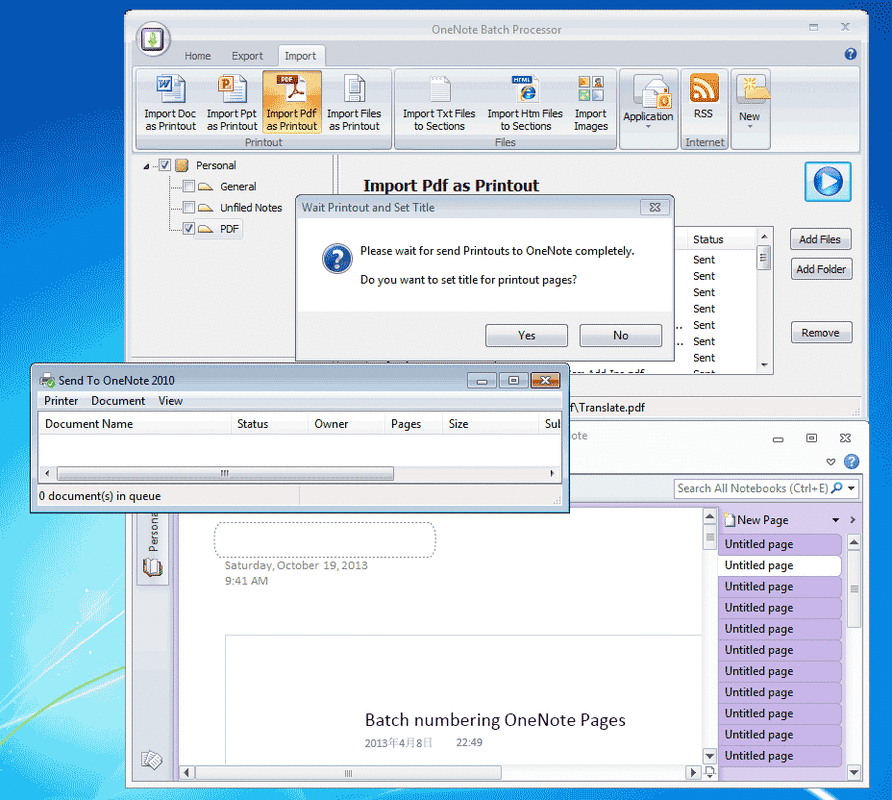Click the Owner column header
Image resolution: width=892 pixels, height=800 pixels.
click(346, 424)
